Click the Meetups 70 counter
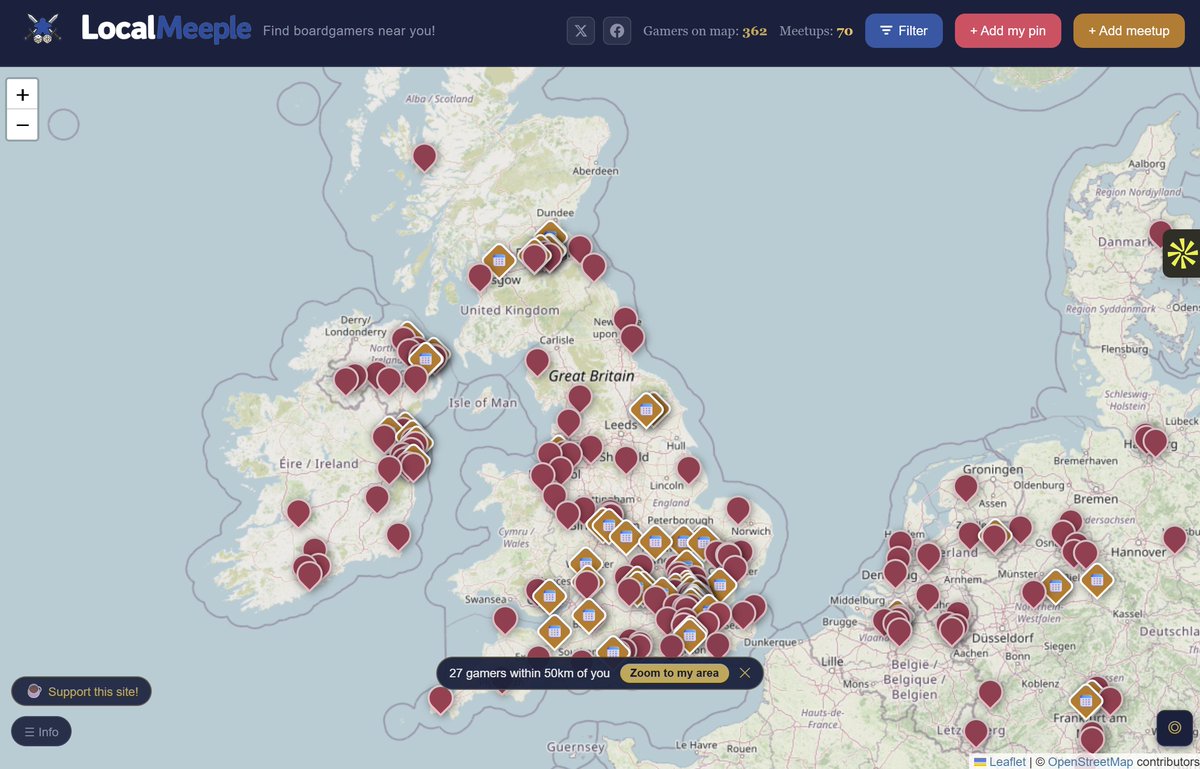 [x=816, y=31]
